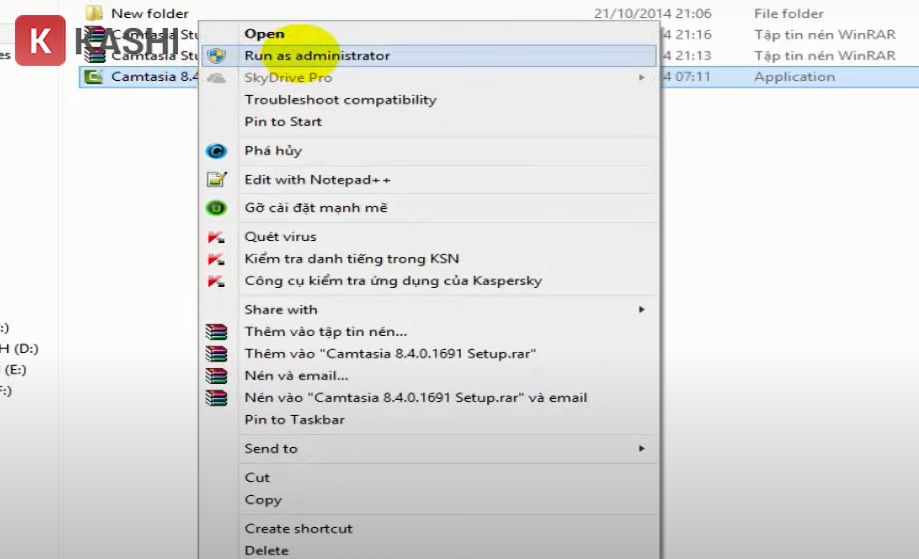
Task: Click the File folder type cell
Action: (789, 13)
